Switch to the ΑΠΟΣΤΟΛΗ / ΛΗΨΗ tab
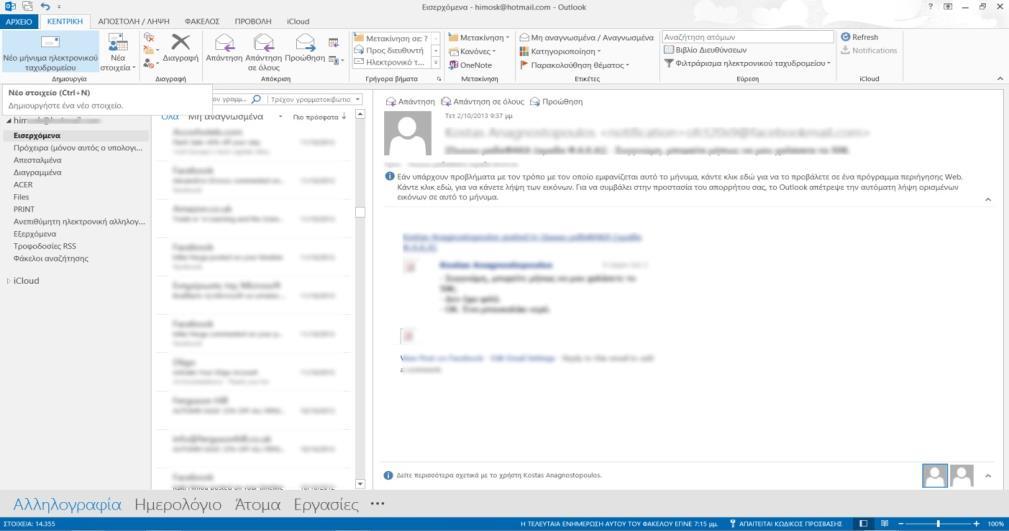 (x=133, y=21)
